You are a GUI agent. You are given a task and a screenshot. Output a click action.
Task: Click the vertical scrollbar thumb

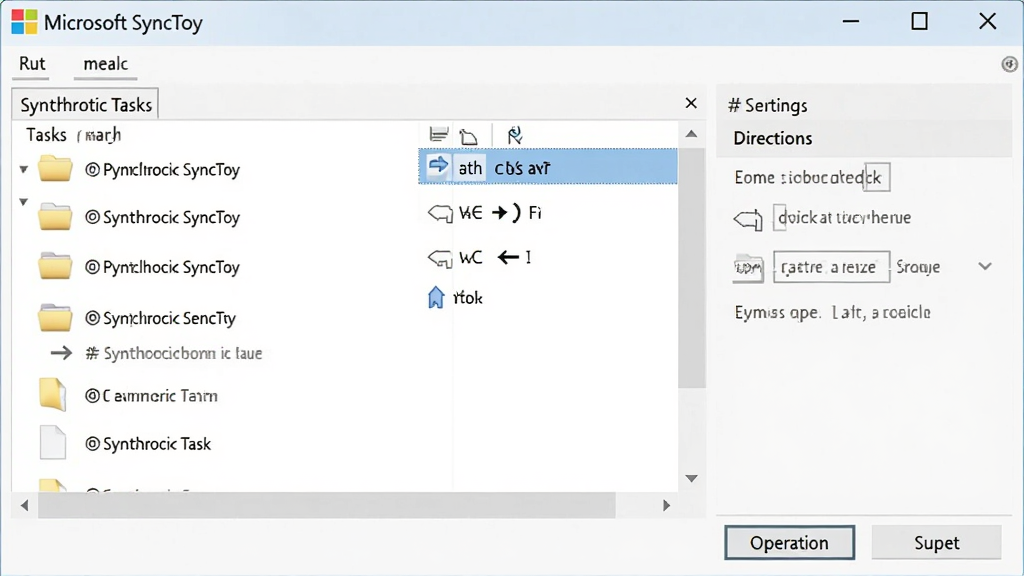(x=692, y=268)
